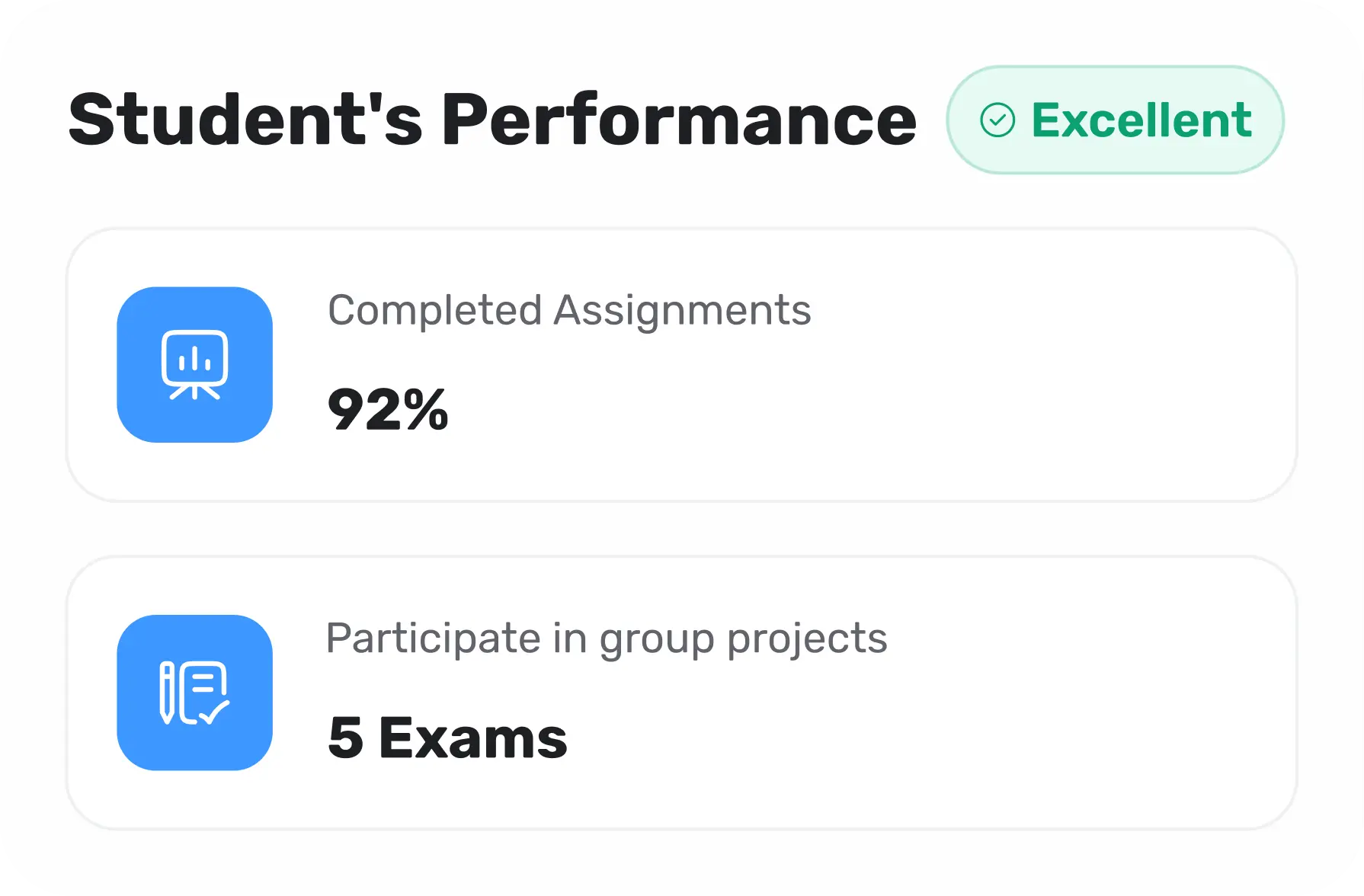Toggle the Excellent status badge
Screen dimensions: 1364x896
click(x=1114, y=120)
